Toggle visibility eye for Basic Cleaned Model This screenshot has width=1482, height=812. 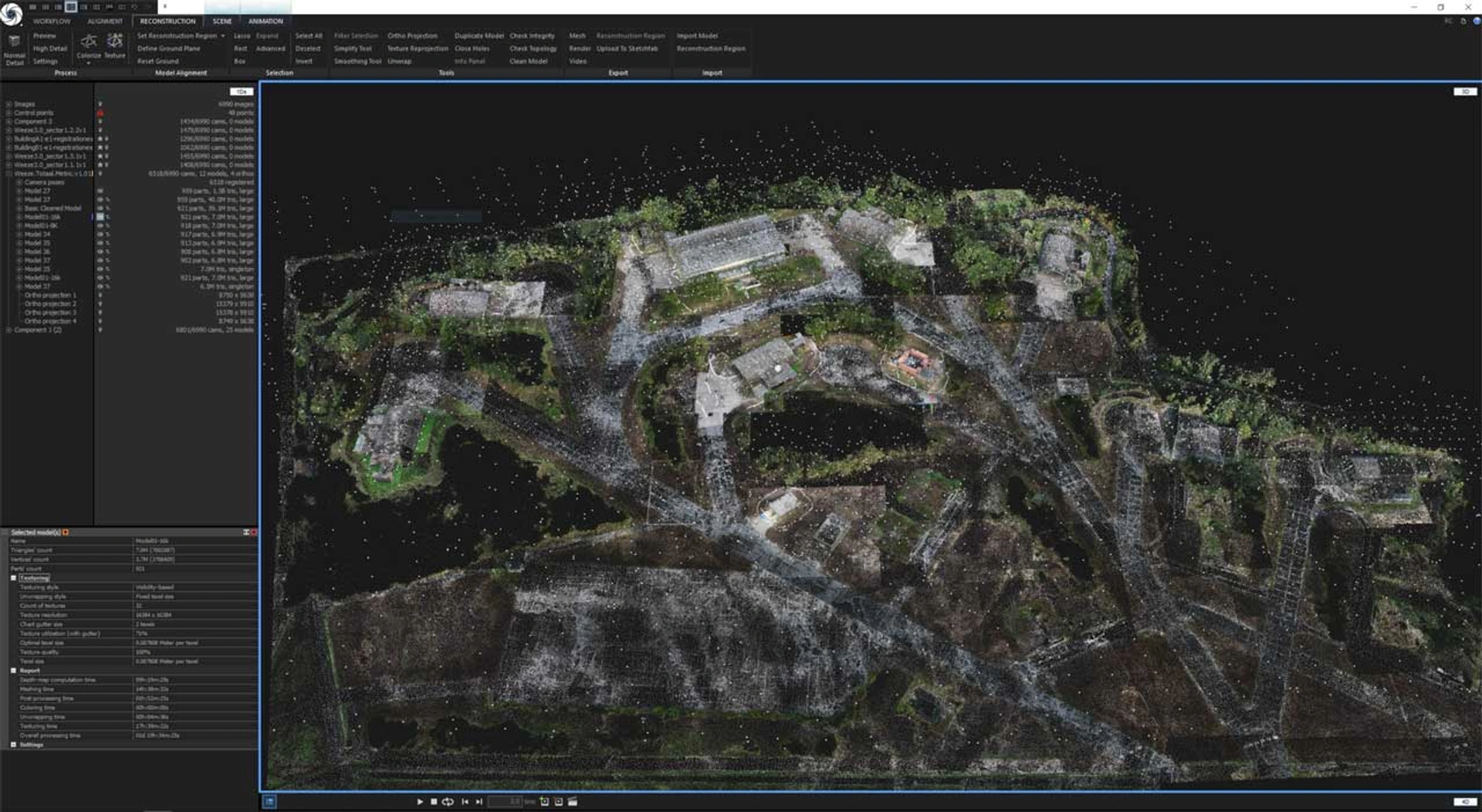click(100, 208)
